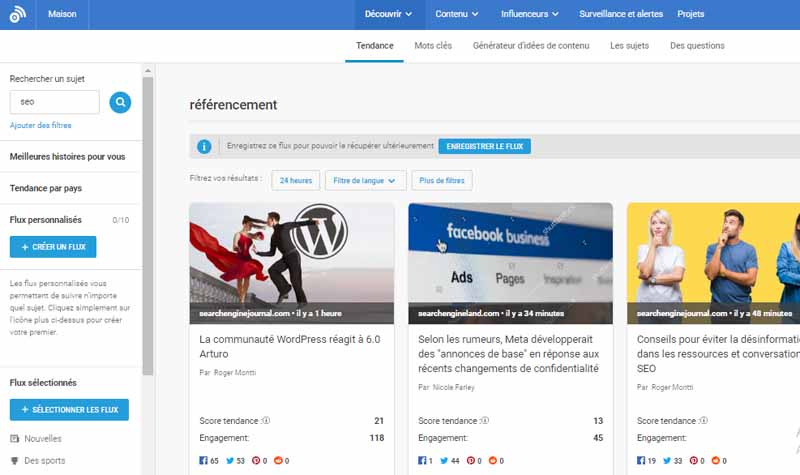Click Facebook share icon showing 1

[x=422, y=460]
